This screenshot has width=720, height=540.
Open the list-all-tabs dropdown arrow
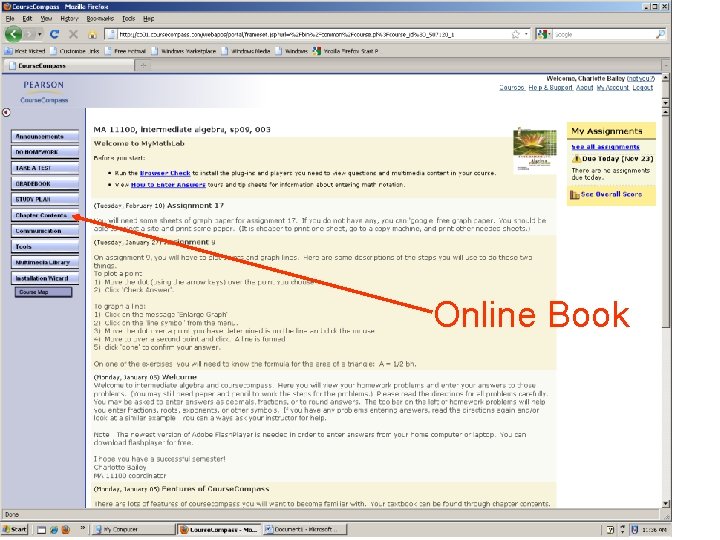pos(665,66)
